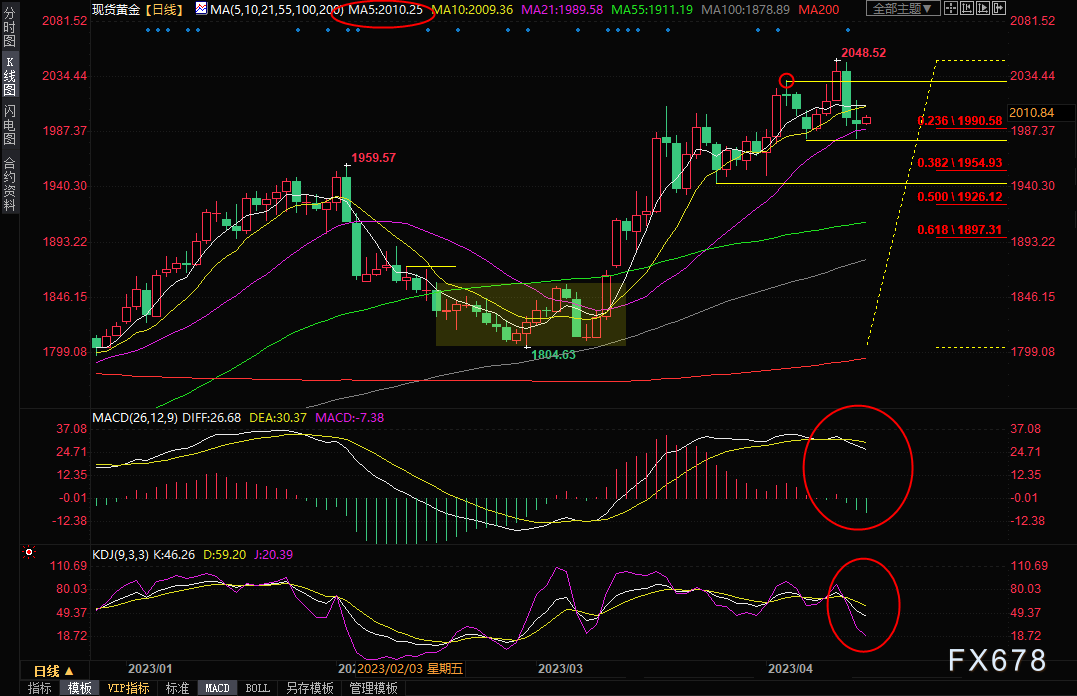This screenshot has width=1077, height=696.
Task: Click the 2023/04 date axis label
Action: [790, 669]
